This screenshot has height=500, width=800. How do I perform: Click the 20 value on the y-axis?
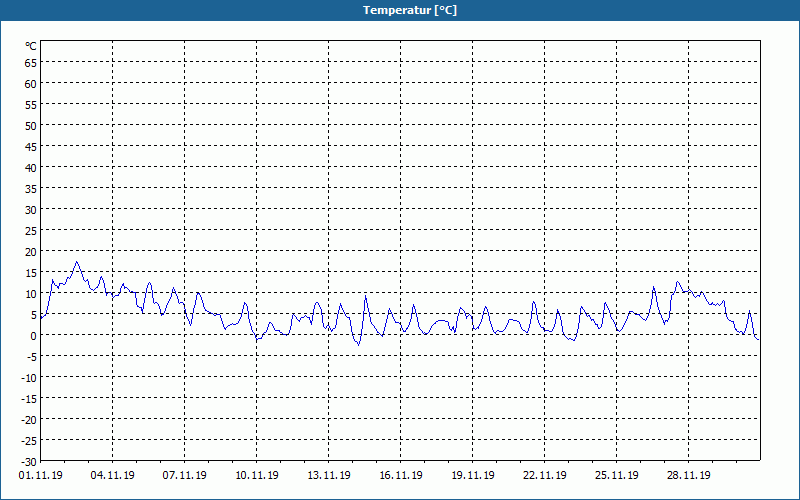[31, 252]
